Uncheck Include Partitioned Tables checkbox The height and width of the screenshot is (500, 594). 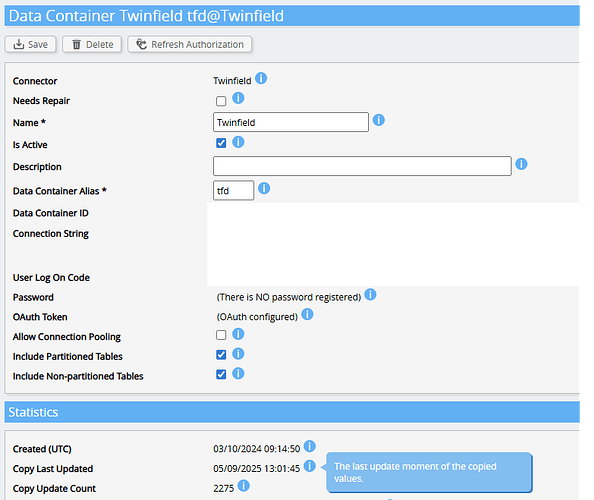(x=221, y=355)
